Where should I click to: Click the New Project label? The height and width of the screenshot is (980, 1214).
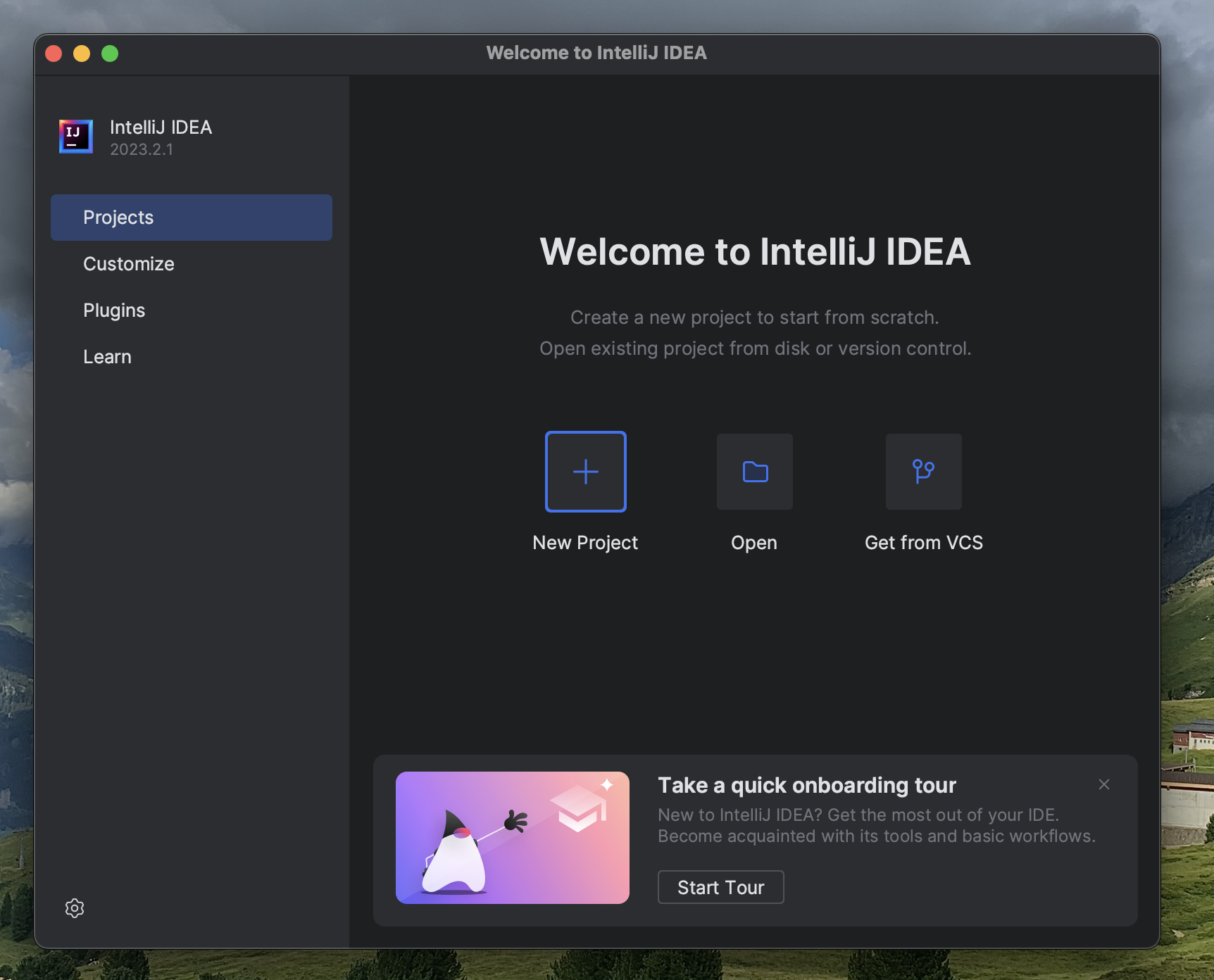point(585,543)
